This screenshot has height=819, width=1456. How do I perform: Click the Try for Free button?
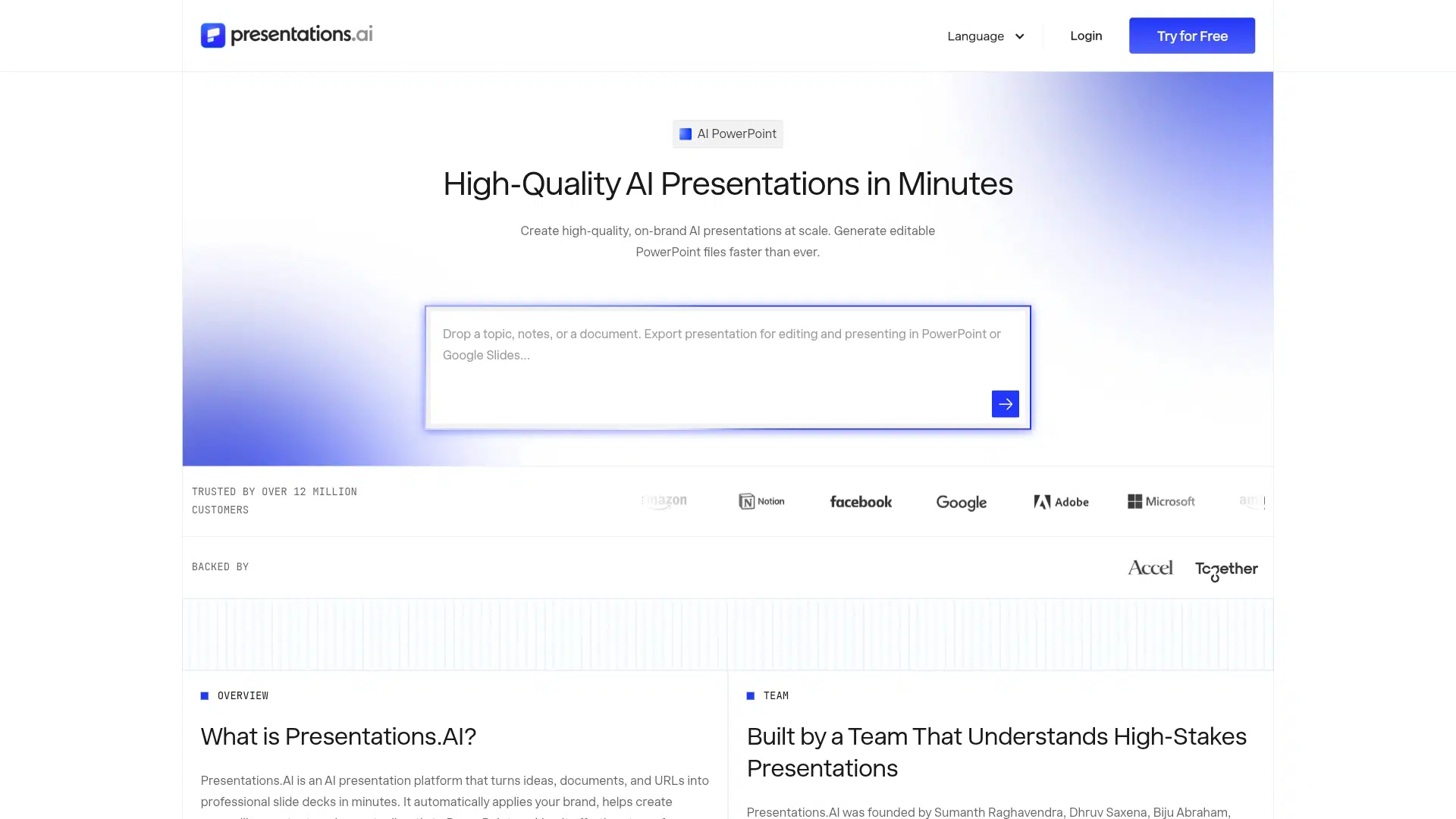[x=1192, y=36]
